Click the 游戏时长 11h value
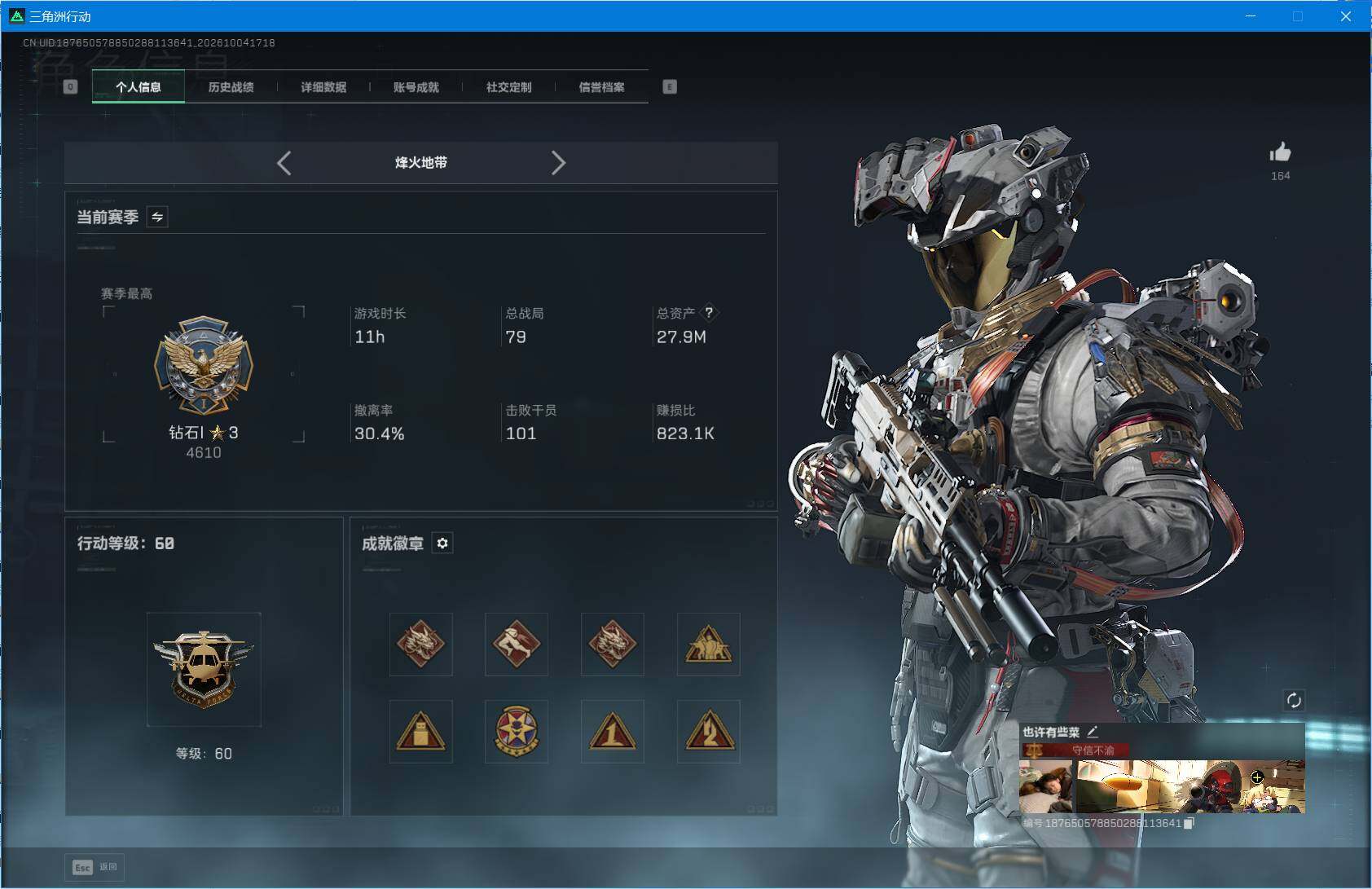This screenshot has width=1372, height=889. pos(370,337)
